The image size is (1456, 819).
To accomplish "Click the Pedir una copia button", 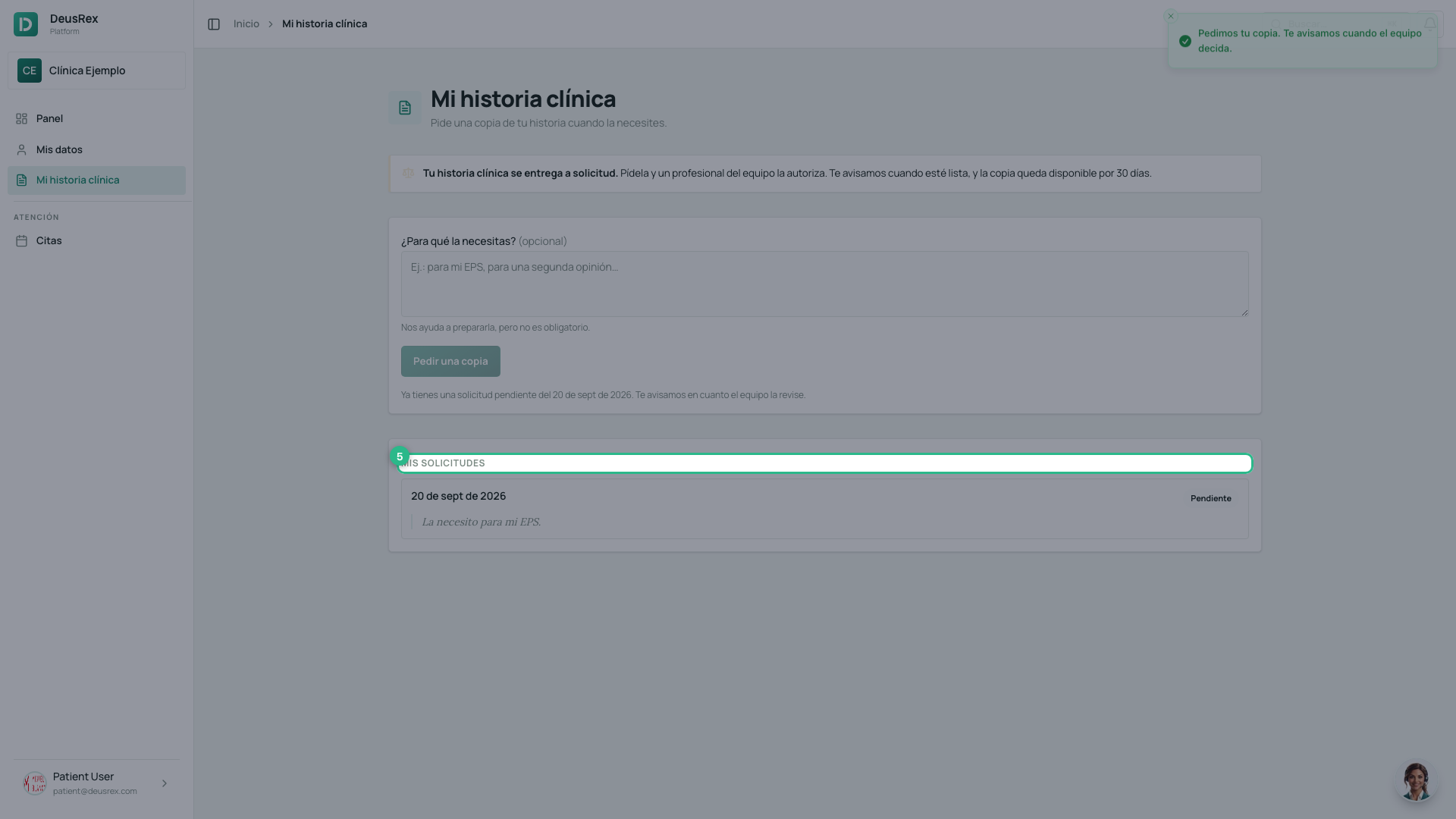I will (x=450, y=361).
